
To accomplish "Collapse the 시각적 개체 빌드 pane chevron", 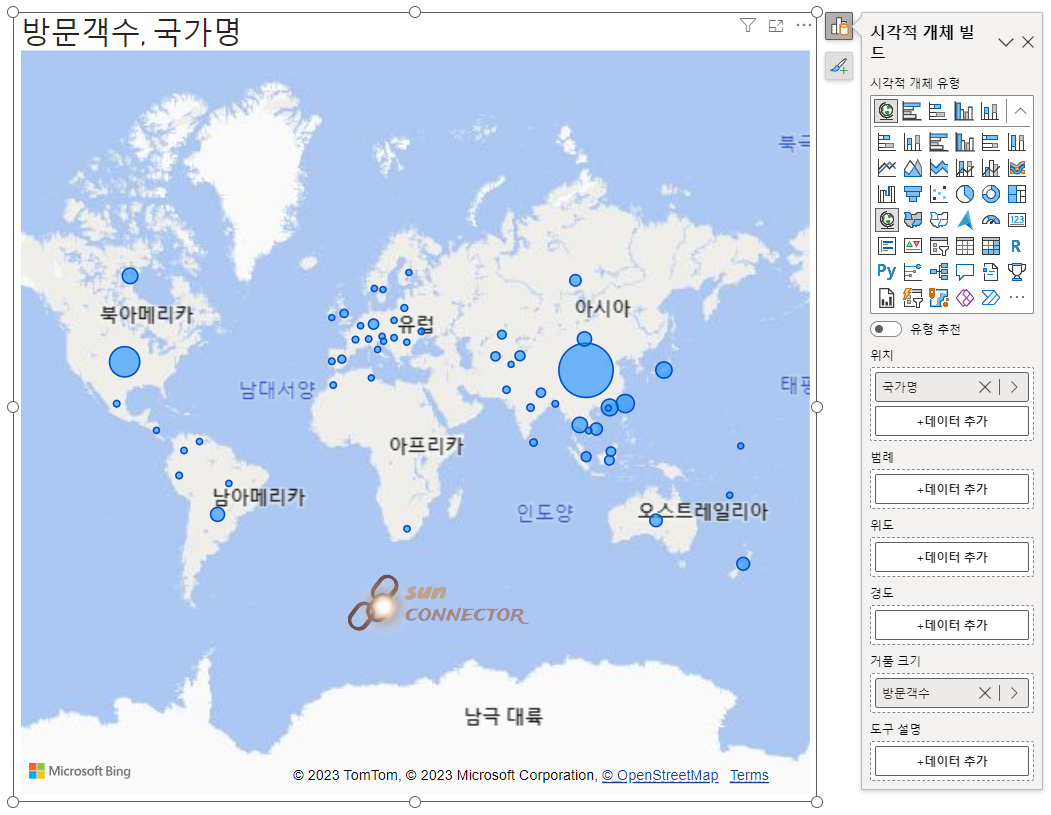I will tap(1005, 42).
